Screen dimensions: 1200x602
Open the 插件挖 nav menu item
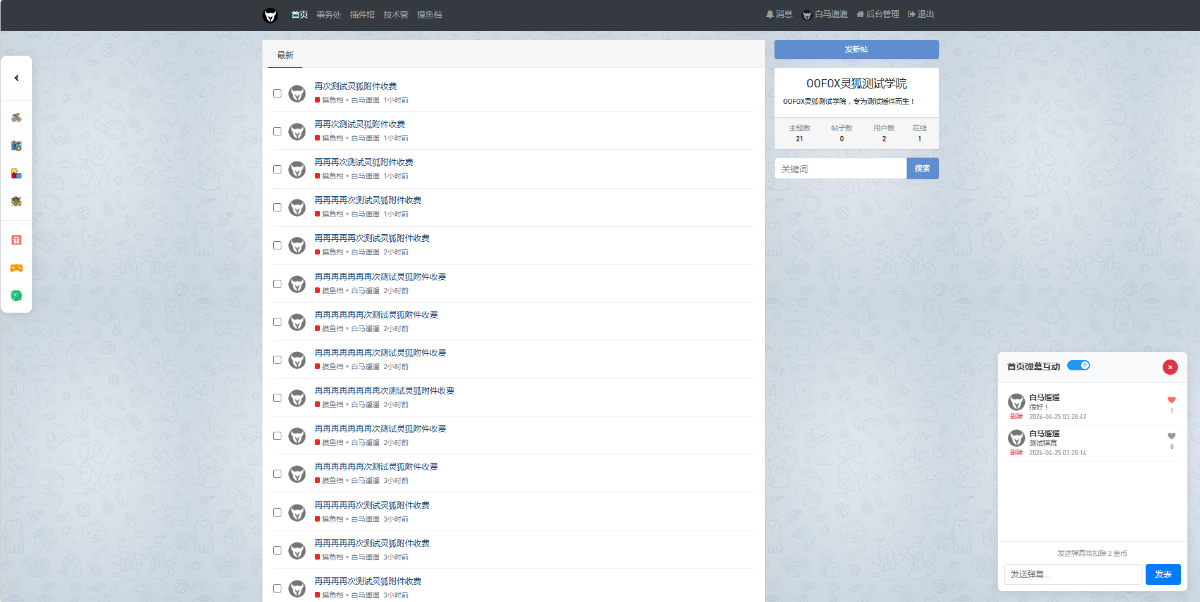(x=362, y=15)
